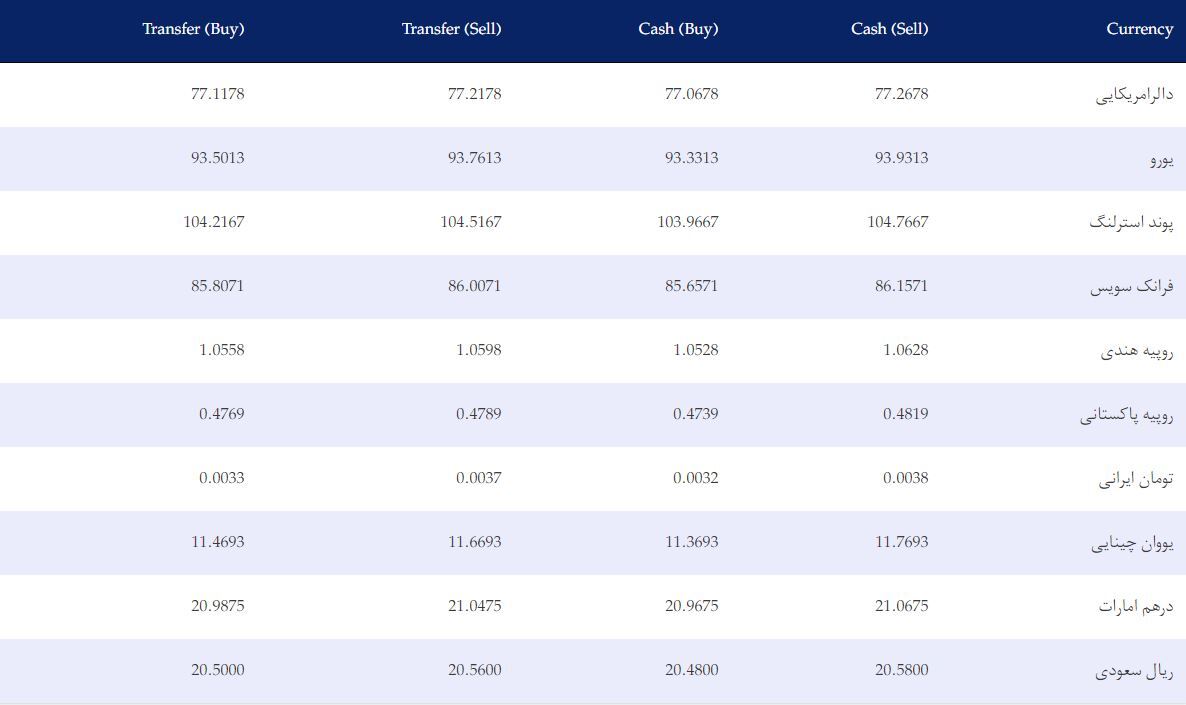Viewport: 1186px width, 705px height.
Task: Click the Saudi Riyal currency label
Action: click(x=1134, y=671)
